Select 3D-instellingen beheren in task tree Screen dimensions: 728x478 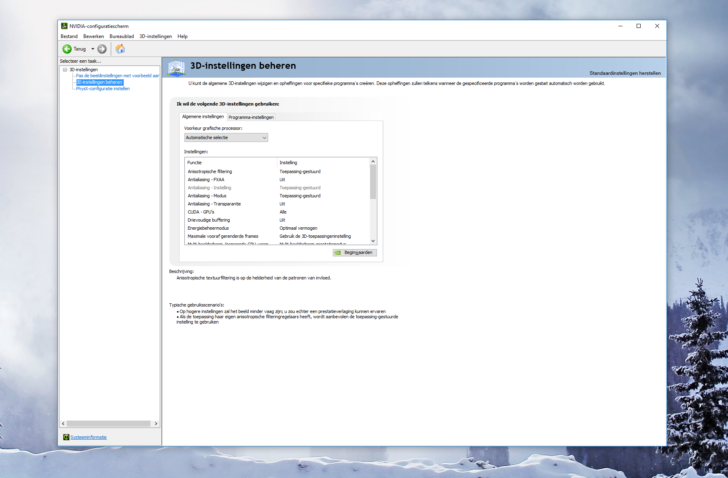coord(99,82)
